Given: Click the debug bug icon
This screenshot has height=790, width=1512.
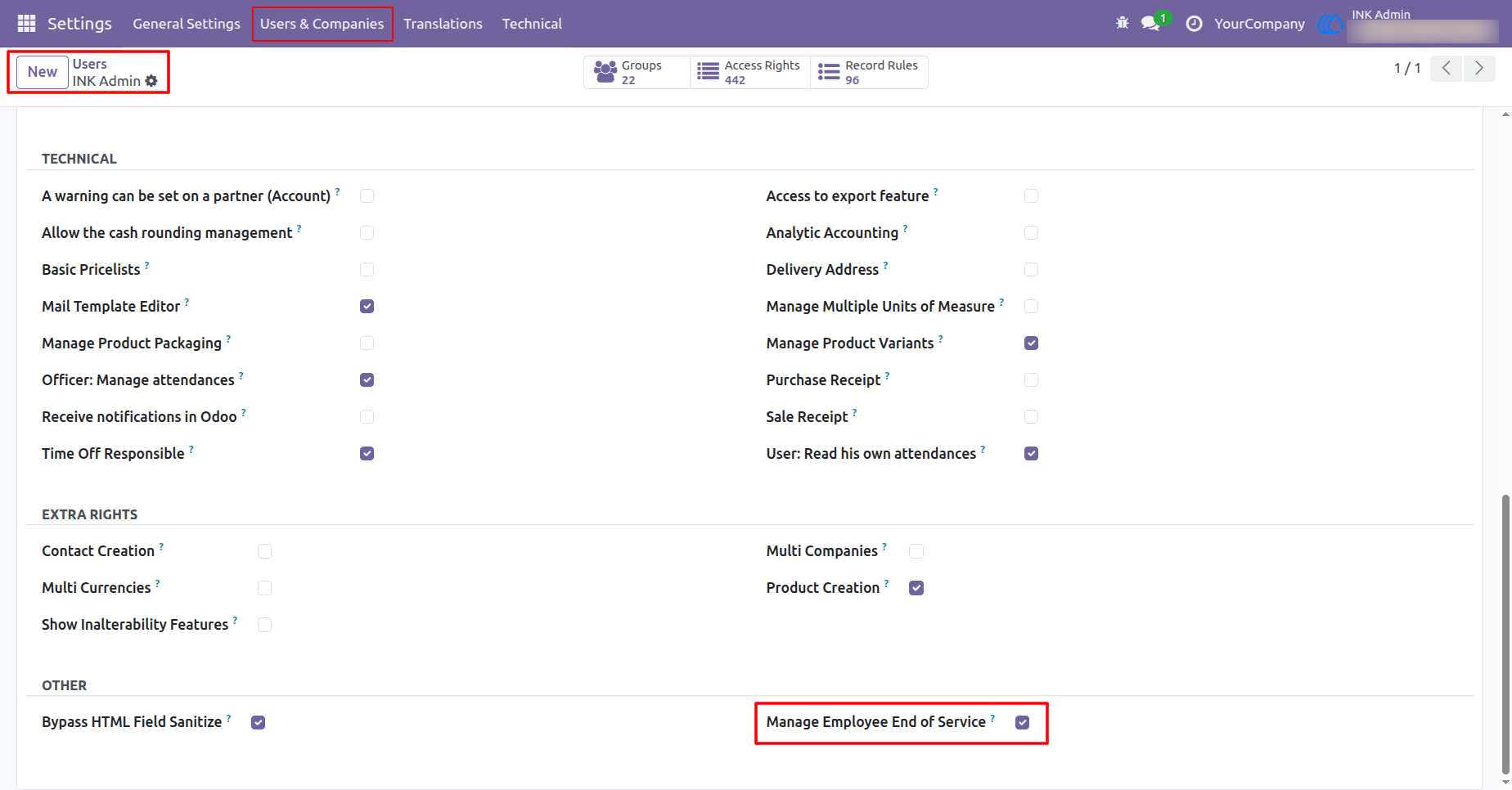Looking at the screenshot, I should coord(1122,24).
